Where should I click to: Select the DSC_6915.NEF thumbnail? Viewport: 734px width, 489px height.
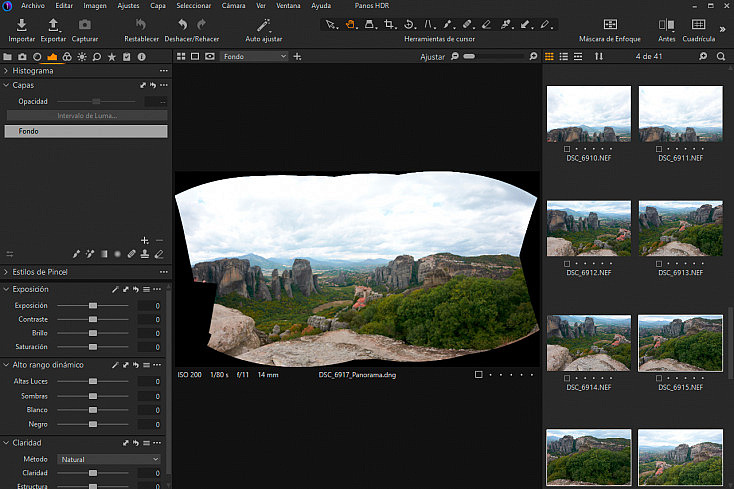click(x=681, y=343)
